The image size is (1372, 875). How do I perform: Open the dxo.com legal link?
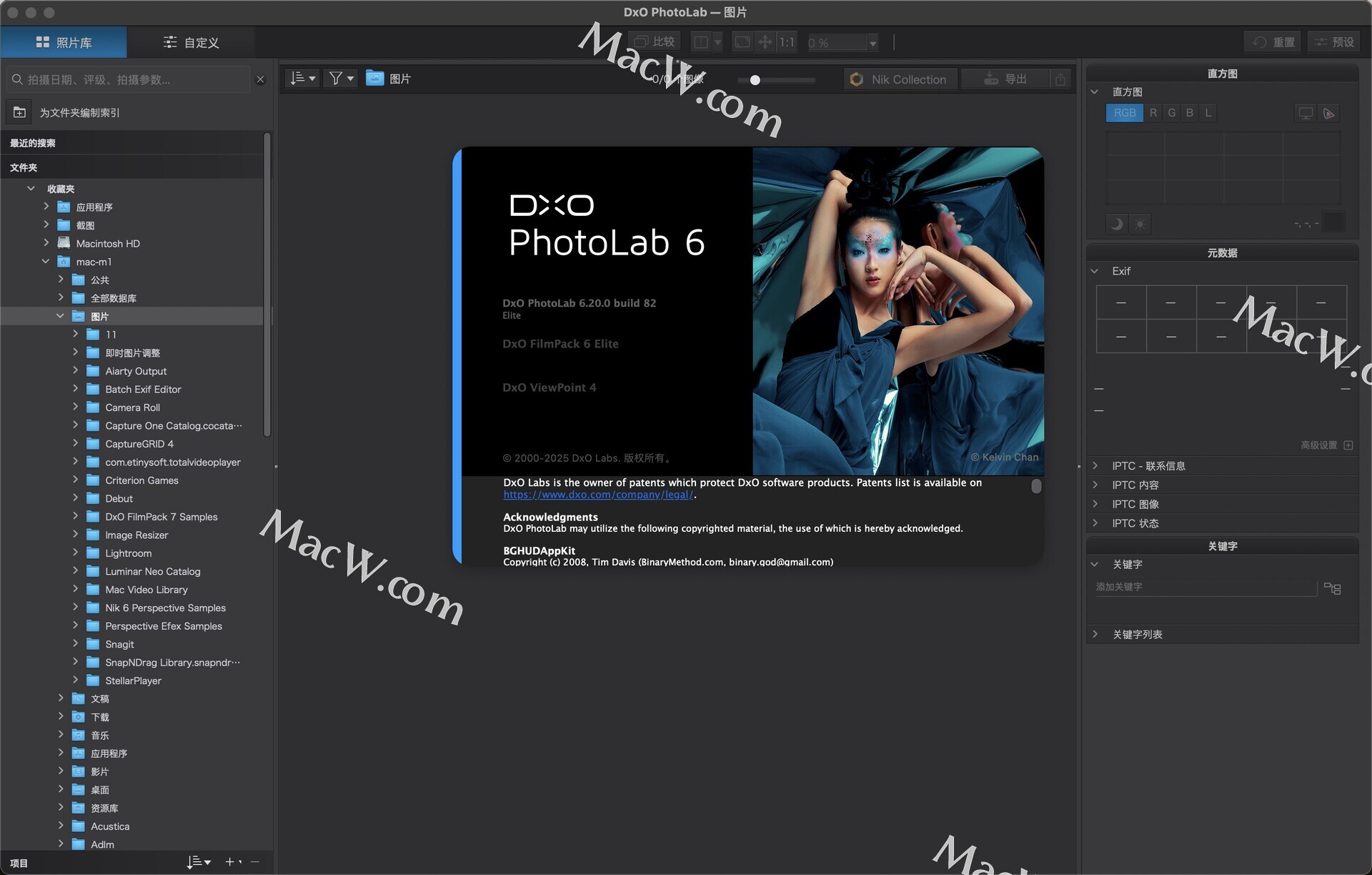[x=598, y=495]
